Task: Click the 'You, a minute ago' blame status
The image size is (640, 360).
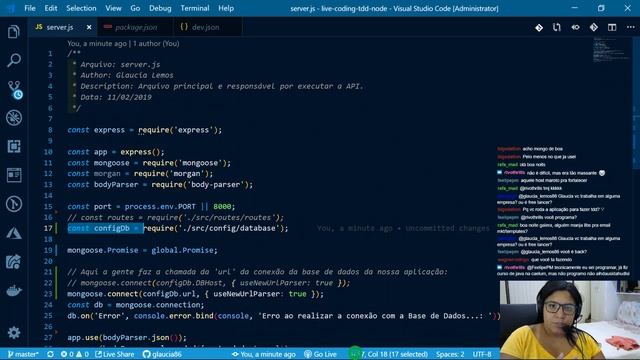Action: point(264,354)
